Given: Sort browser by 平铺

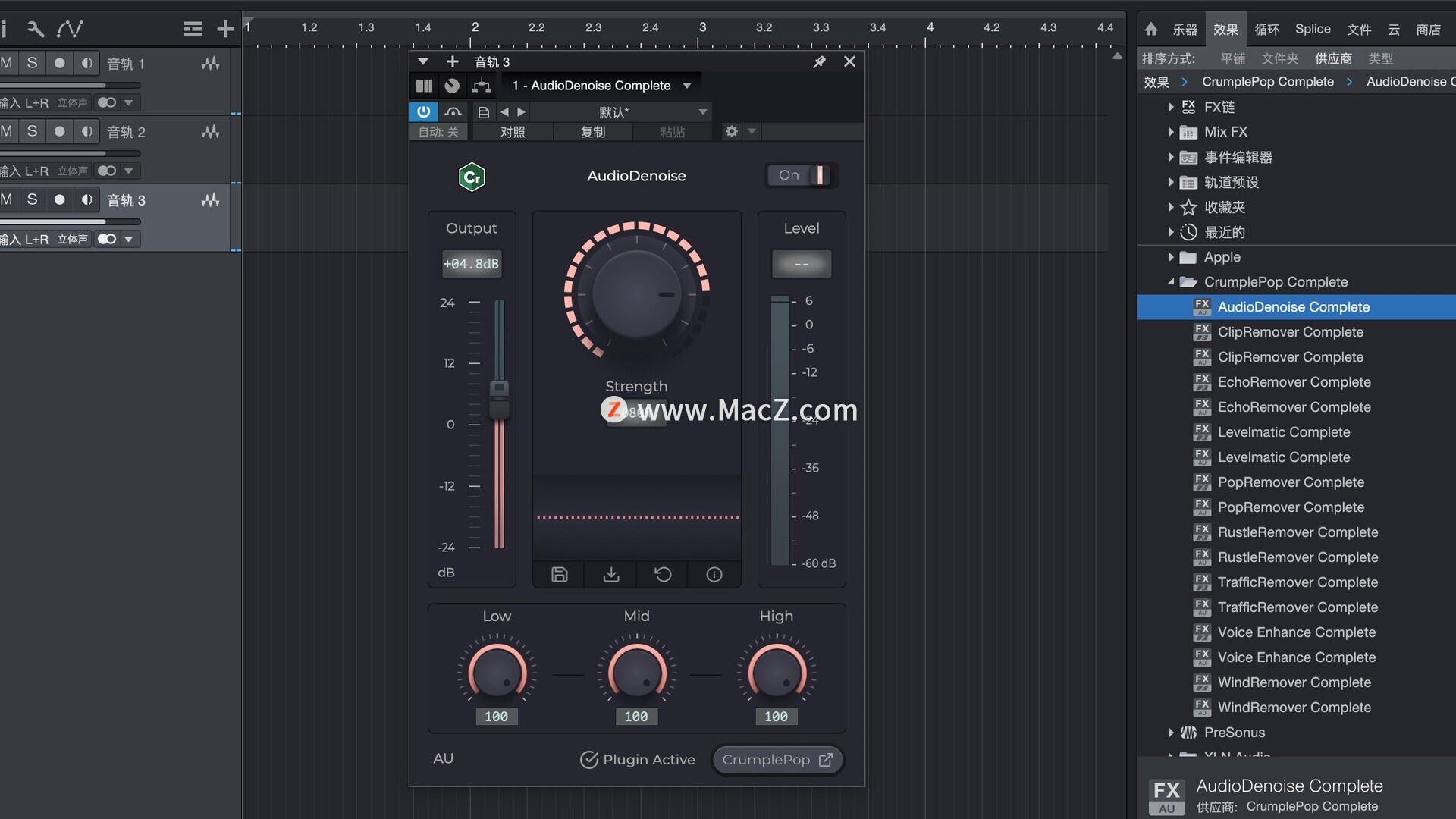Looking at the screenshot, I should (x=1233, y=58).
